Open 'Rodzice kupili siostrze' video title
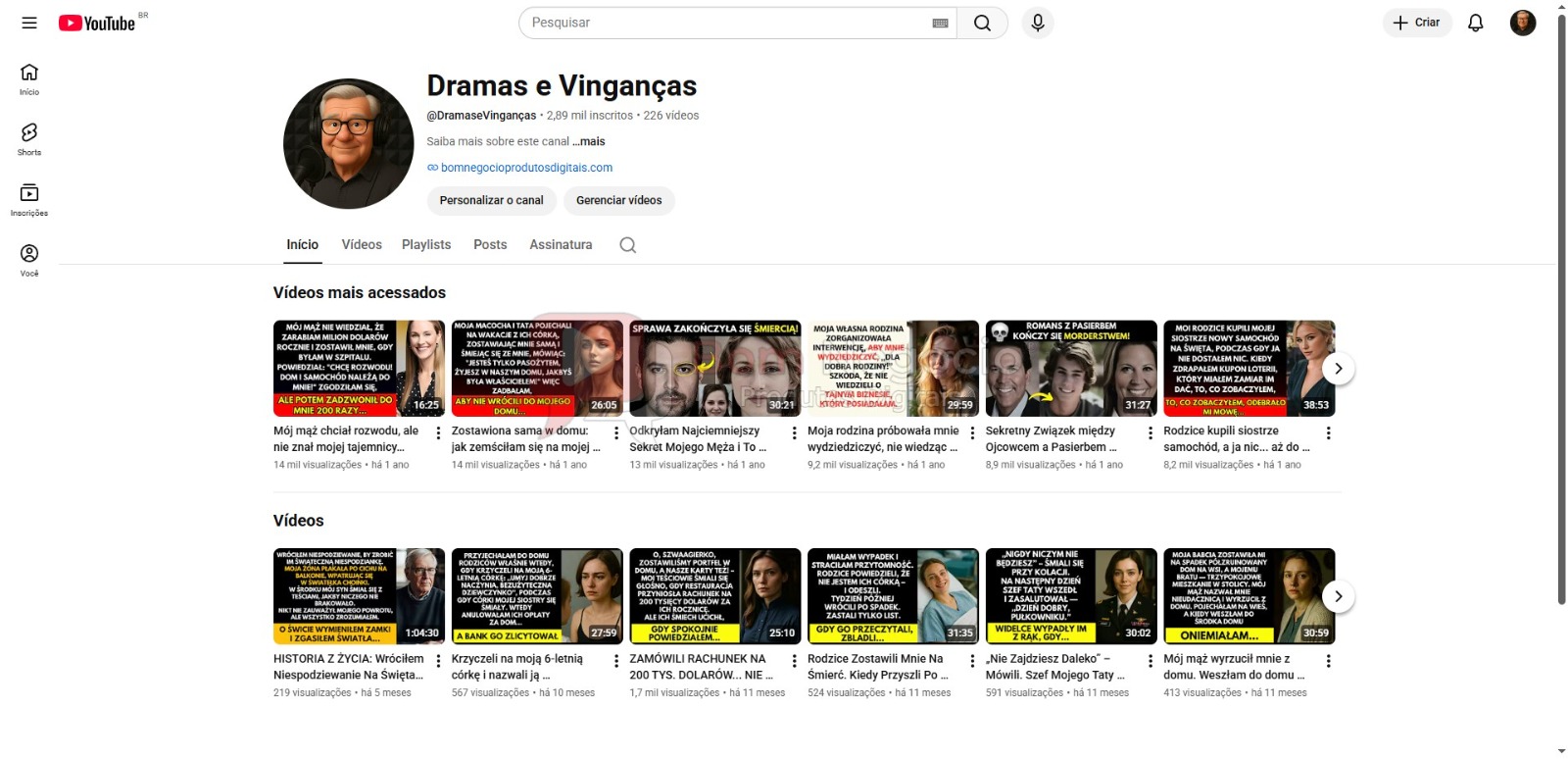The width and height of the screenshot is (1568, 759). pos(1237,438)
